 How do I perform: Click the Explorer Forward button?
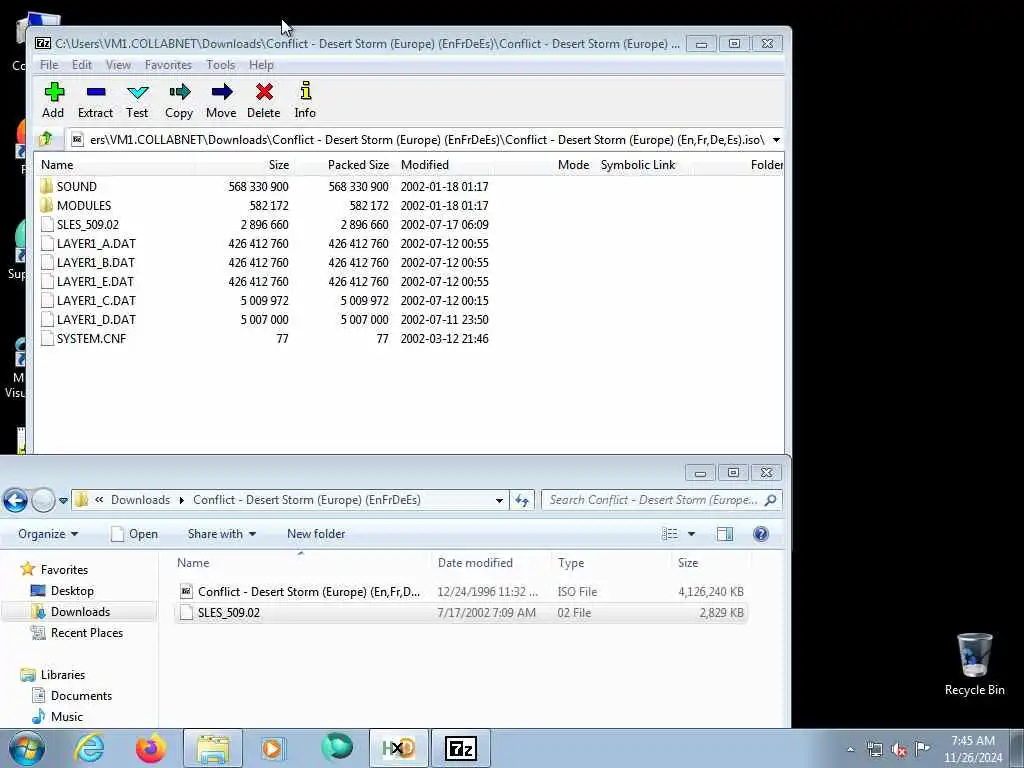(x=43, y=500)
